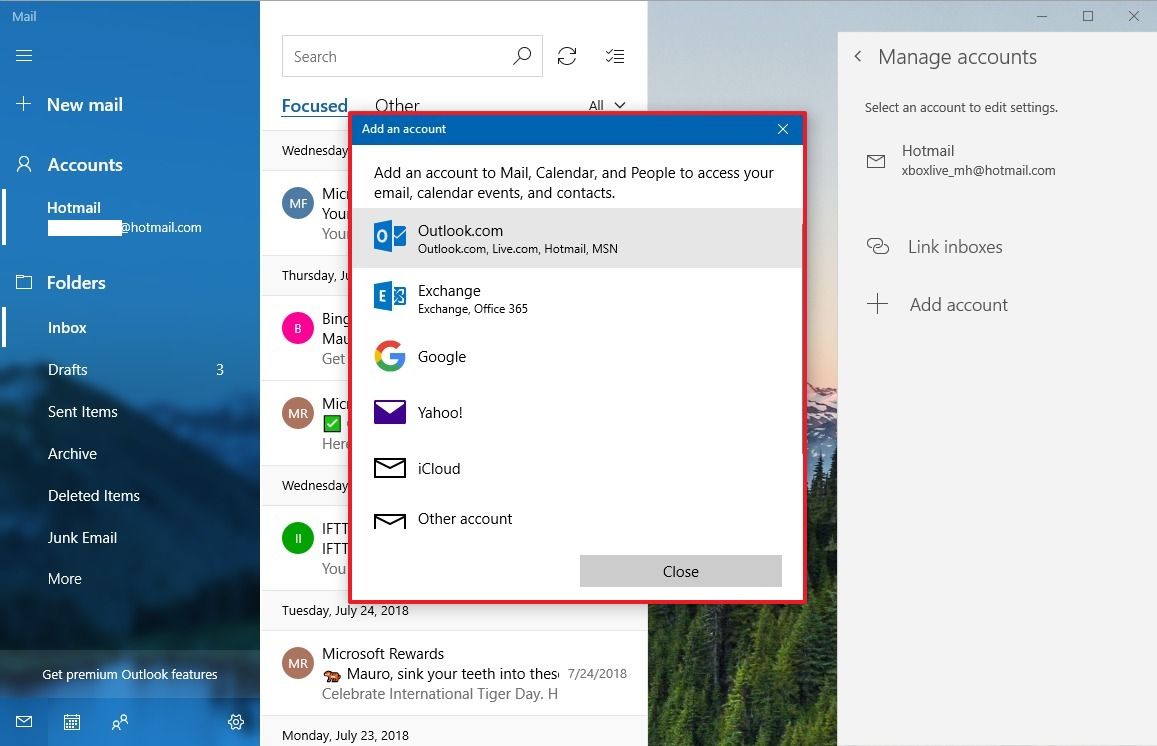Enter selection mode with the checklist icon
The height and width of the screenshot is (746, 1157).
[615, 56]
